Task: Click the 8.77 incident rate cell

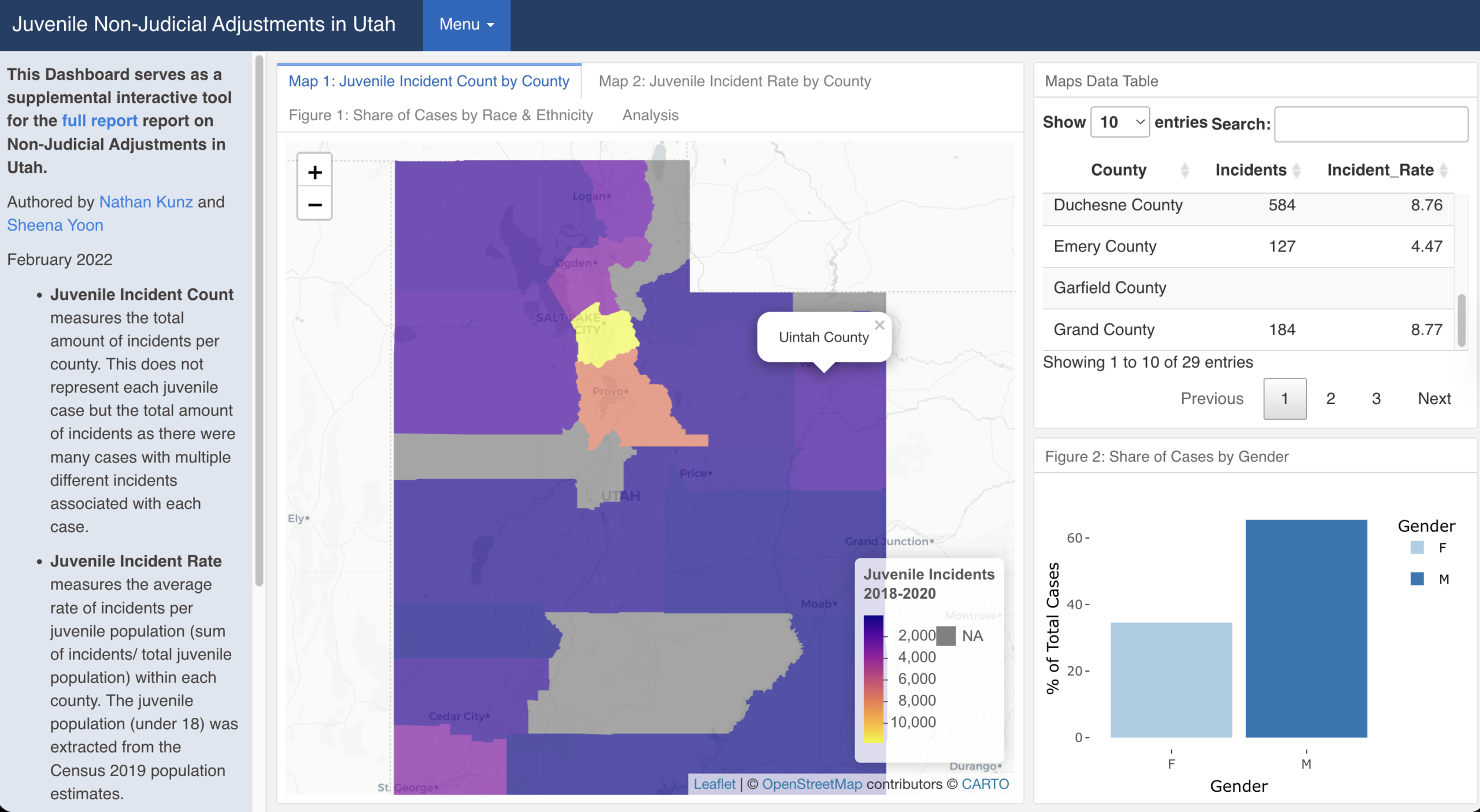Action: [x=1426, y=330]
